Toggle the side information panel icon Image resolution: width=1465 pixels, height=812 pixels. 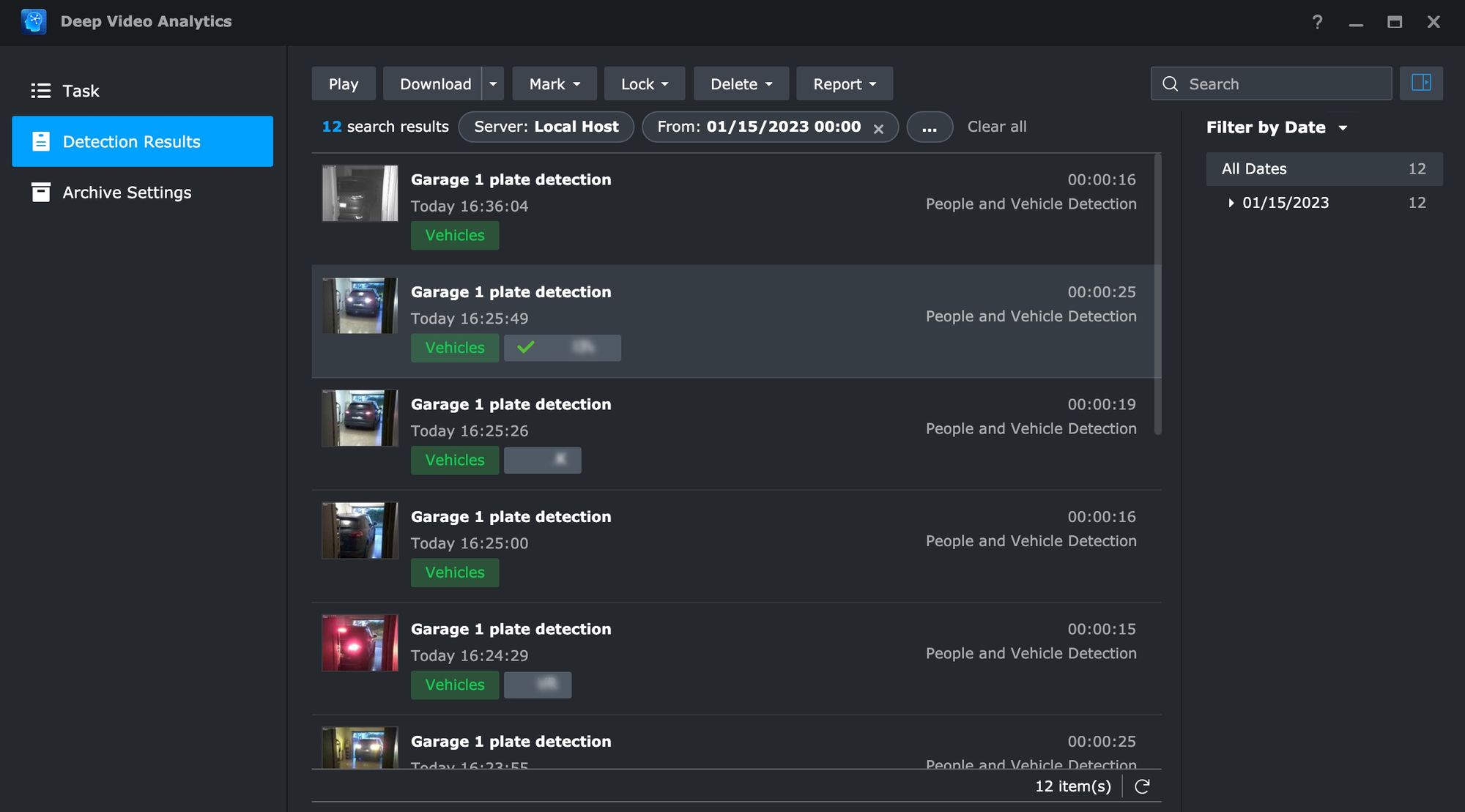pos(1421,83)
